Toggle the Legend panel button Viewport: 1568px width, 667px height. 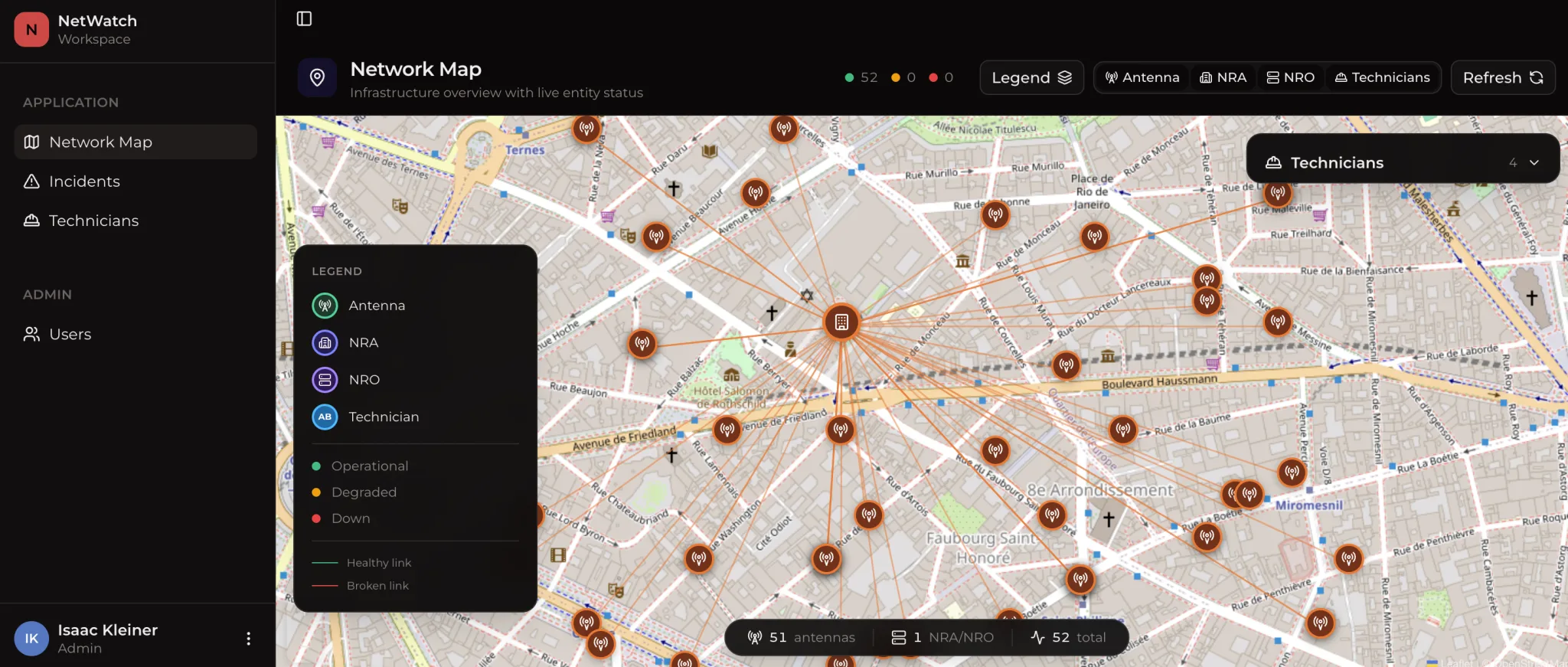[x=1031, y=77]
